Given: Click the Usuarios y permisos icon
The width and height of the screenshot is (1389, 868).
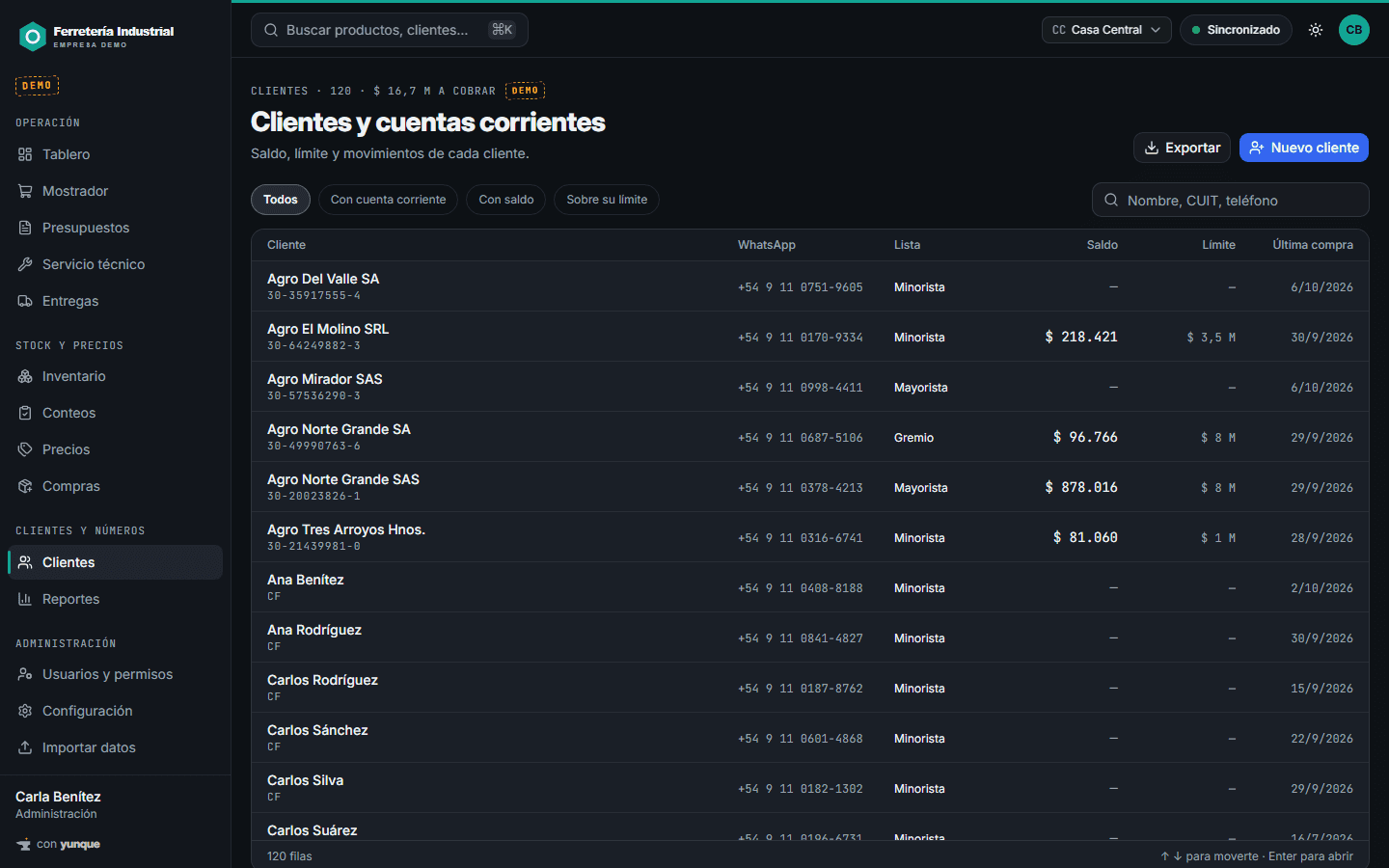Looking at the screenshot, I should click(x=25, y=674).
